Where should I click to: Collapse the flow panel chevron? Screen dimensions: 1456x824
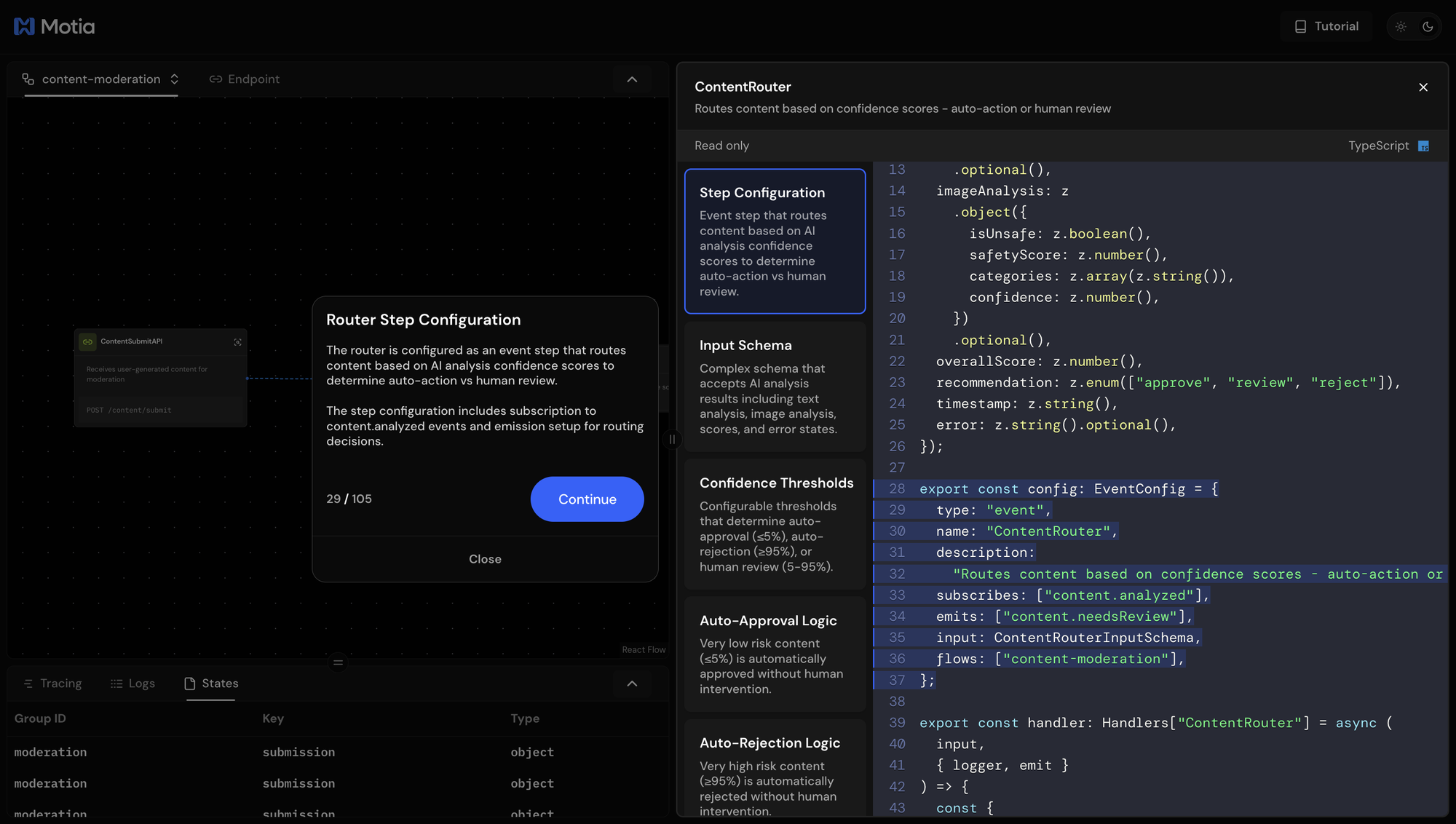[632, 79]
